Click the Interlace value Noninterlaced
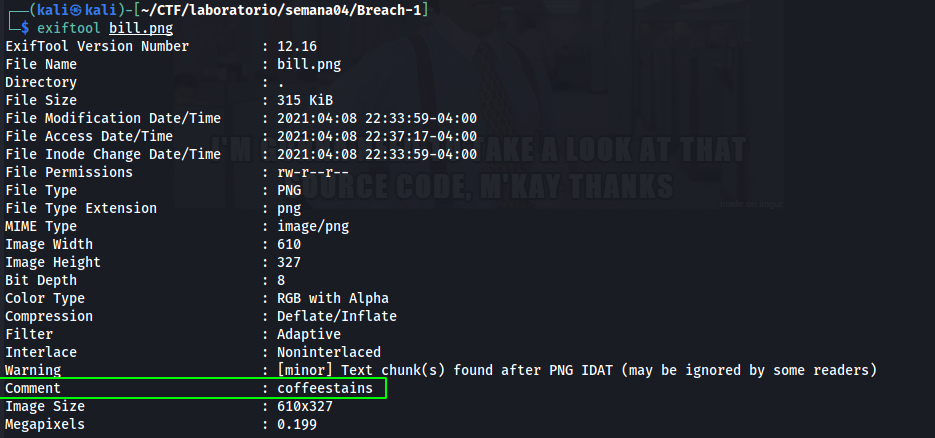Screen dimensions: 935x438 (x=328, y=352)
